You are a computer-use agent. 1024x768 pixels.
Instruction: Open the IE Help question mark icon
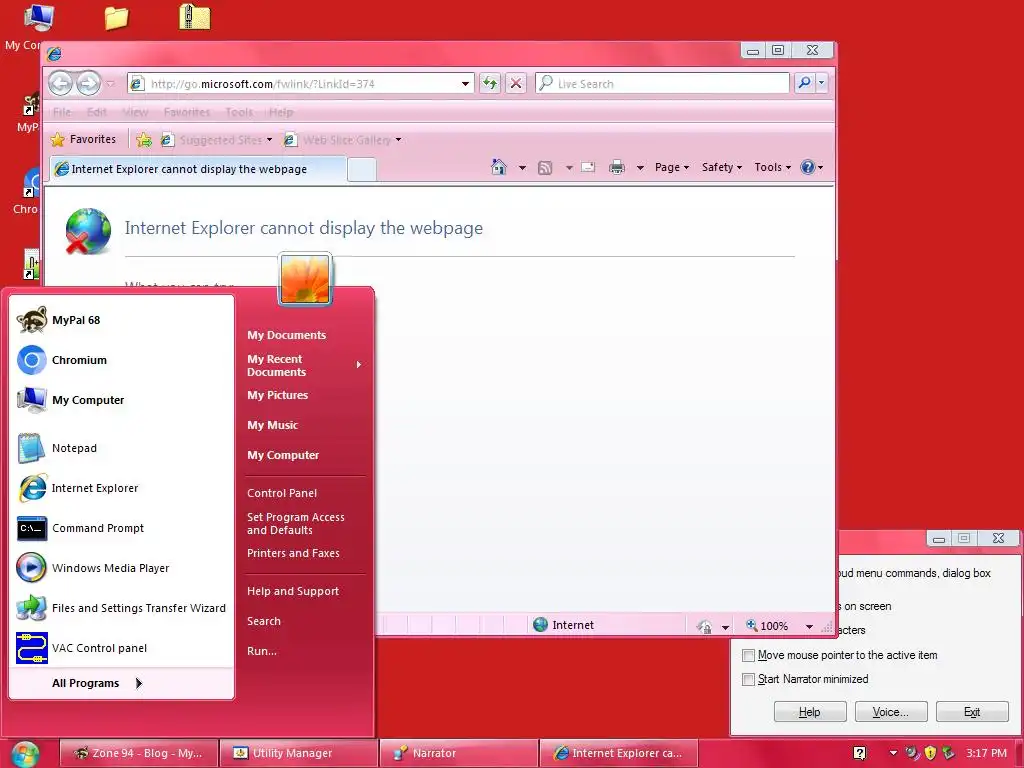point(808,167)
